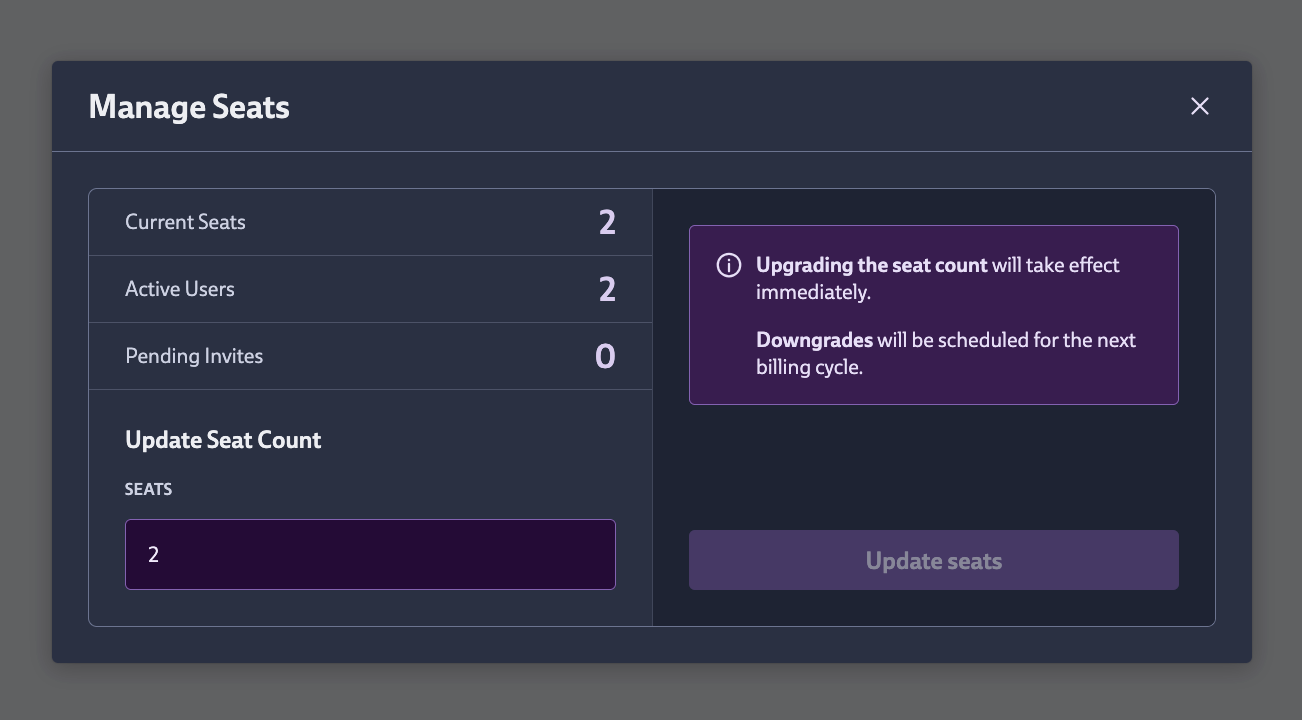The width and height of the screenshot is (1302, 720).
Task: Click the Update Seat Count heading
Action: pyautogui.click(x=222, y=440)
